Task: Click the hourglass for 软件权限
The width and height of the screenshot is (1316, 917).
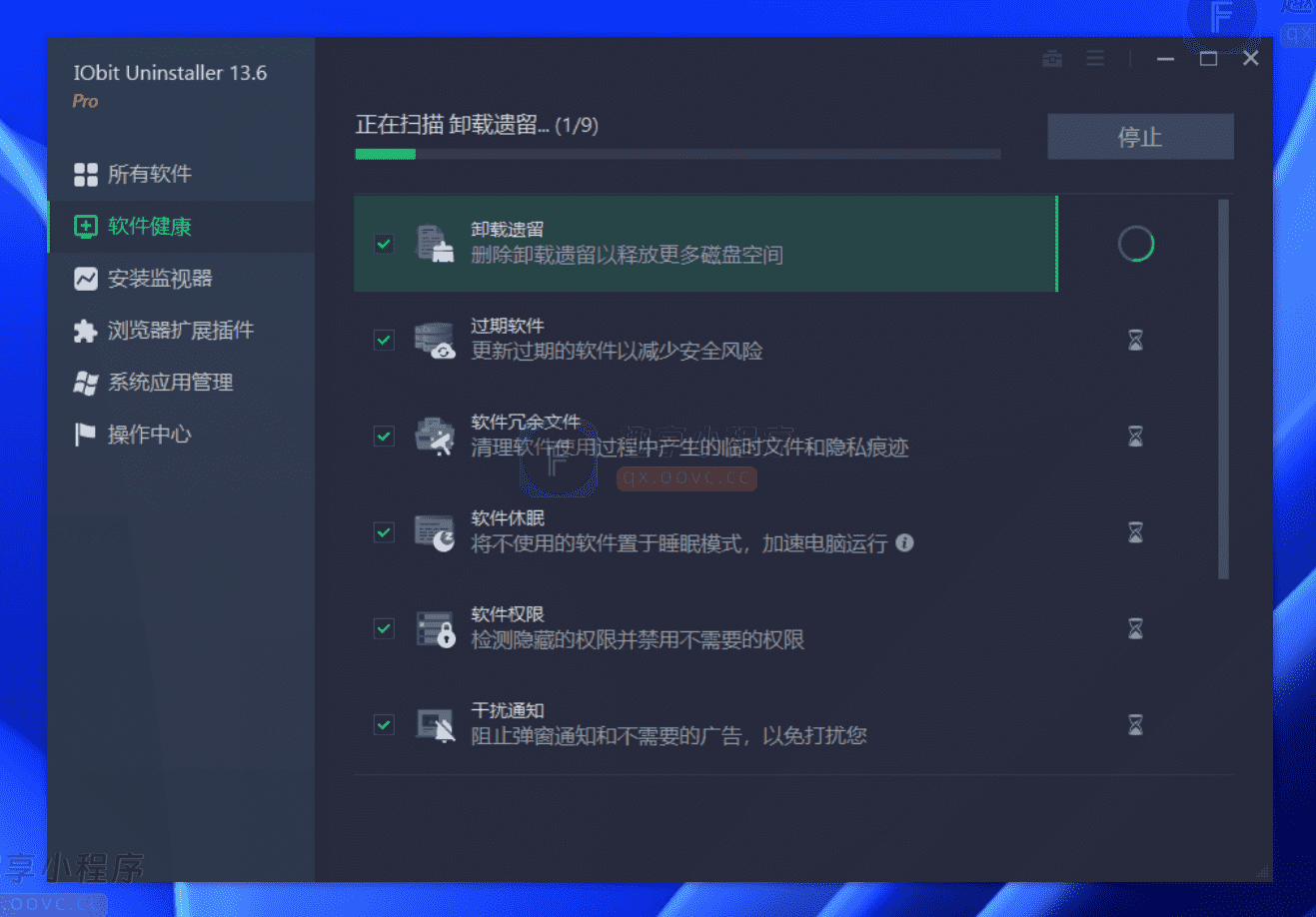Action: tap(1136, 628)
